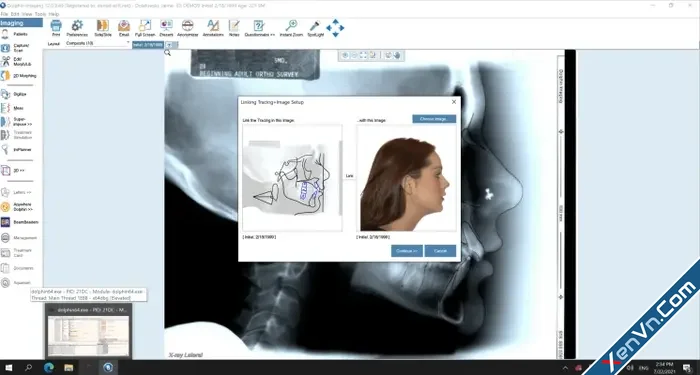Activate the SpotLight tool
The height and width of the screenshot is (375, 700).
coord(315,28)
